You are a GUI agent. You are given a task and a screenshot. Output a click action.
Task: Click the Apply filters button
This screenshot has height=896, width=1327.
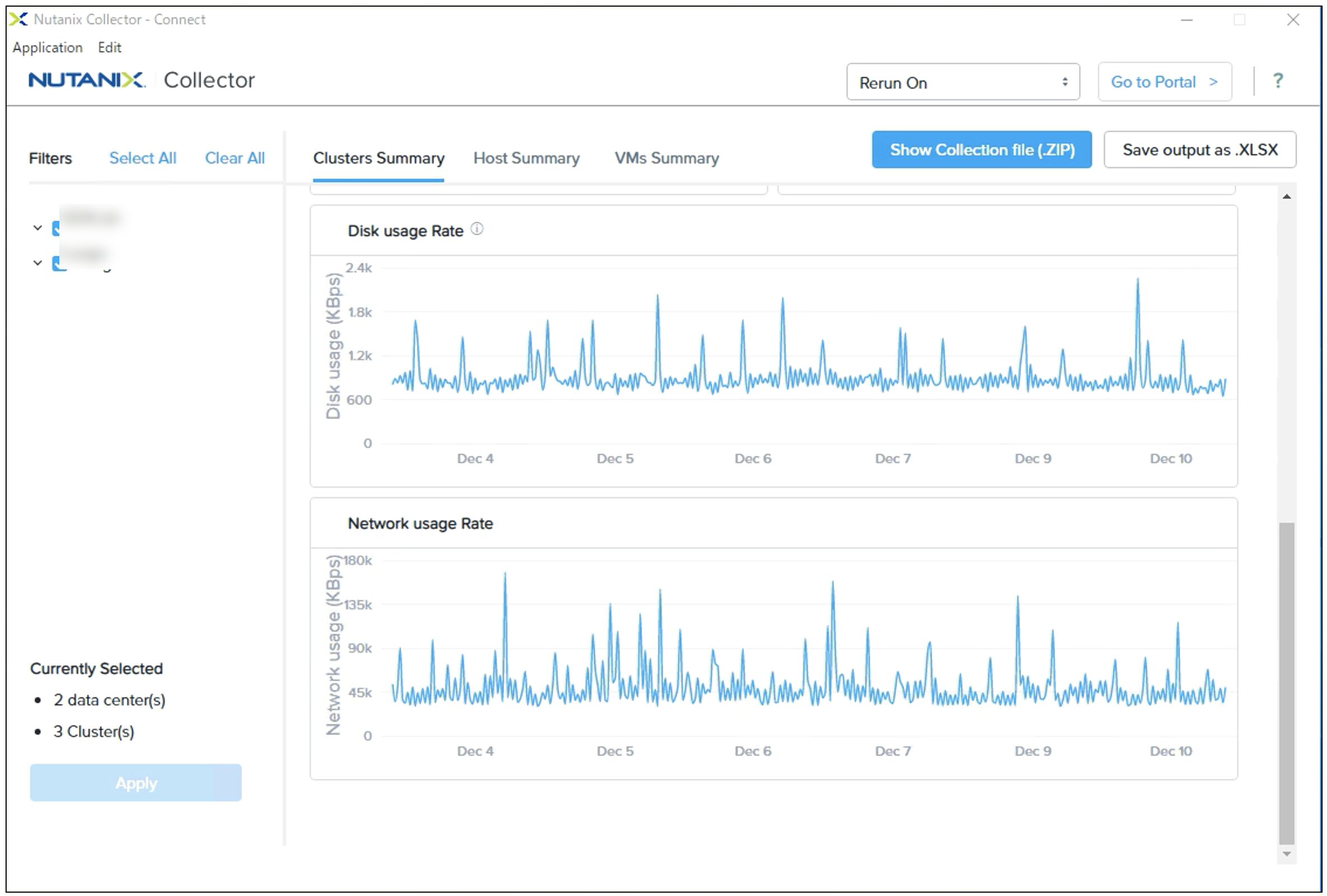tap(136, 782)
